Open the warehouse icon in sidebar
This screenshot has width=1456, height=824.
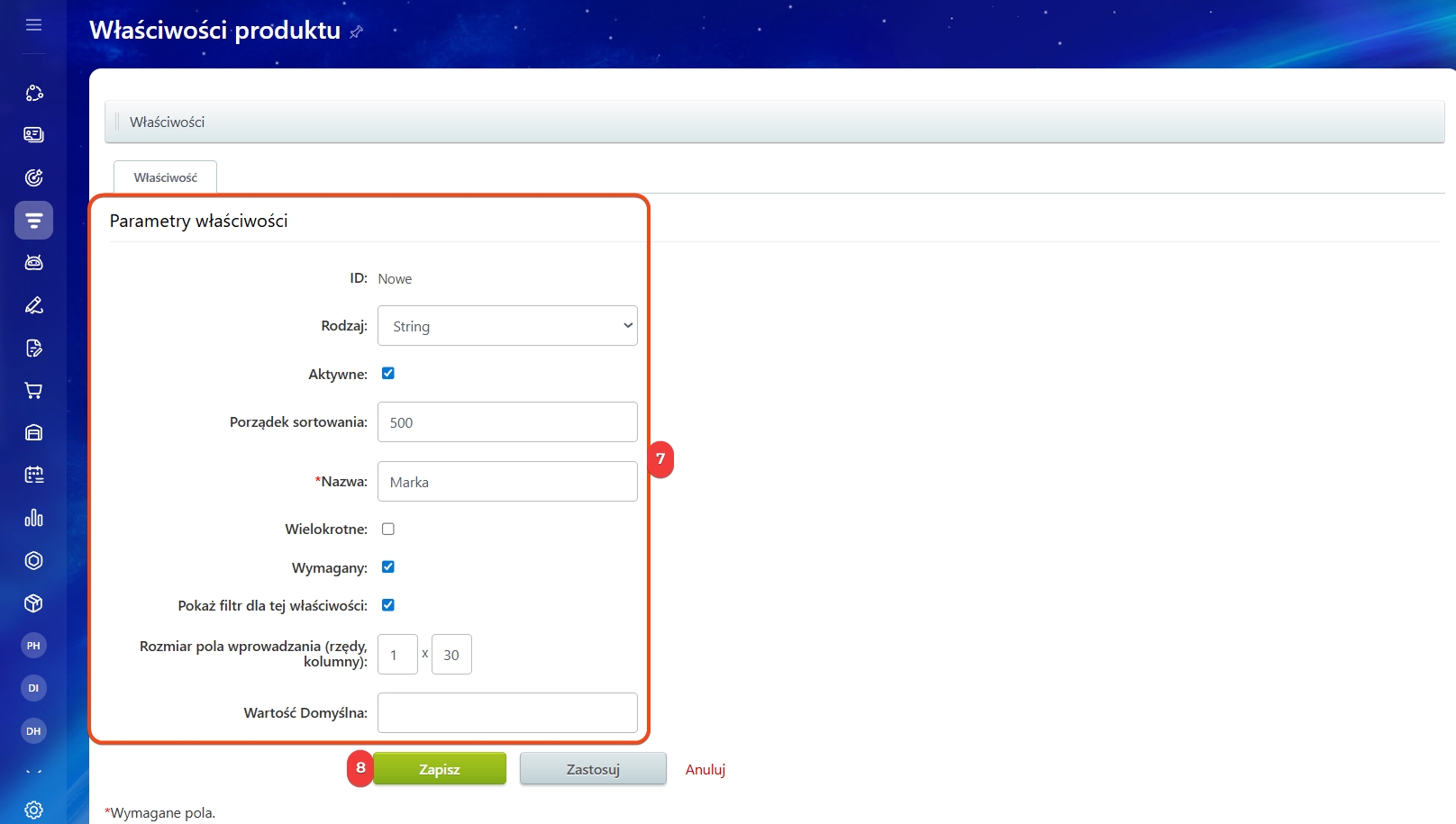click(33, 432)
